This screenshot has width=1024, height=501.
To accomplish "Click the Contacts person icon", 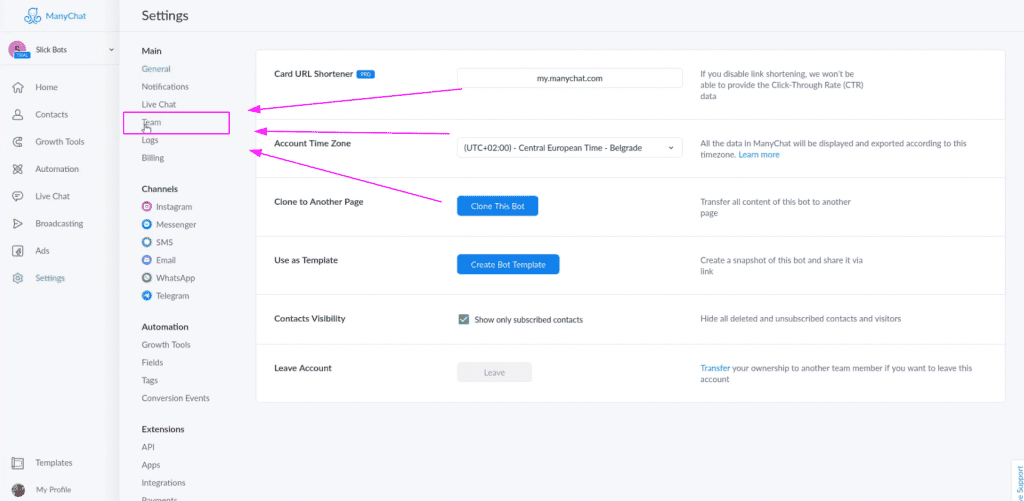I will point(18,114).
